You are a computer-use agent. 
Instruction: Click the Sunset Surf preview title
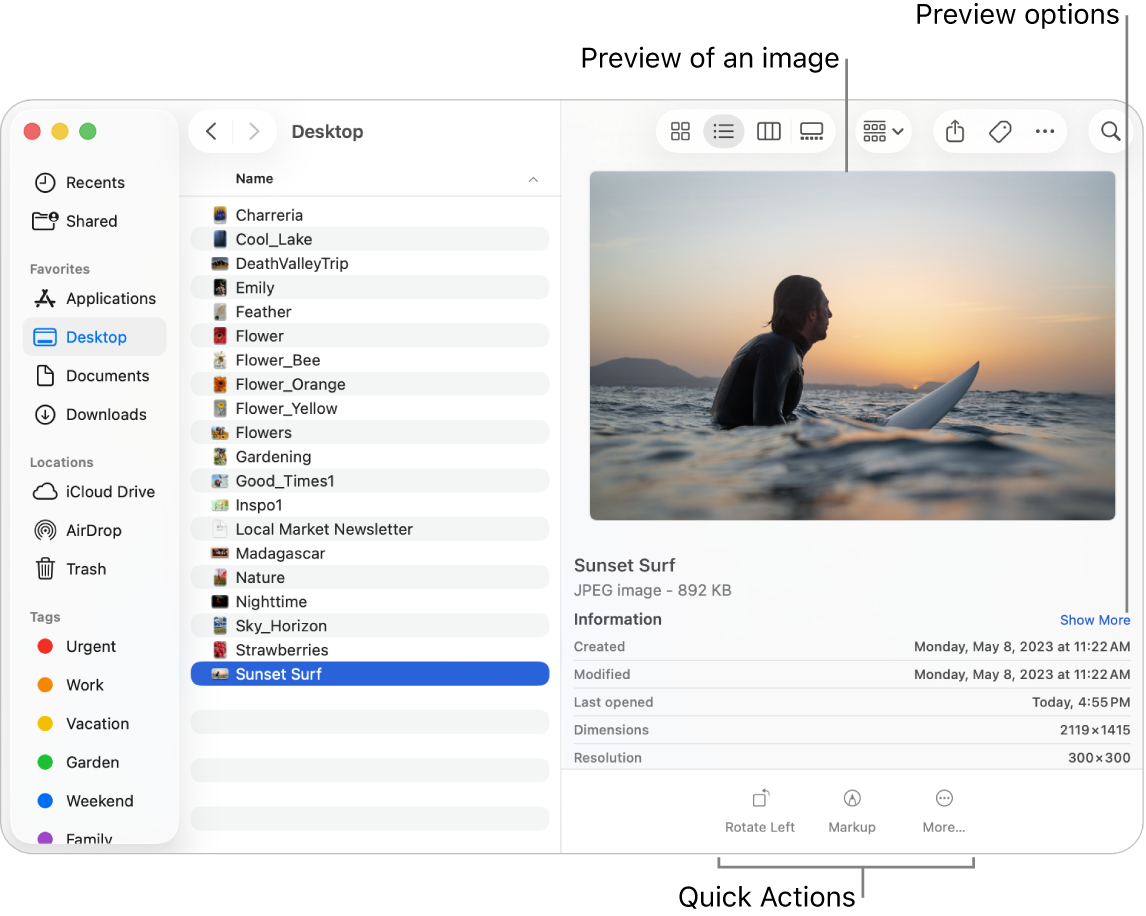pyautogui.click(x=624, y=565)
